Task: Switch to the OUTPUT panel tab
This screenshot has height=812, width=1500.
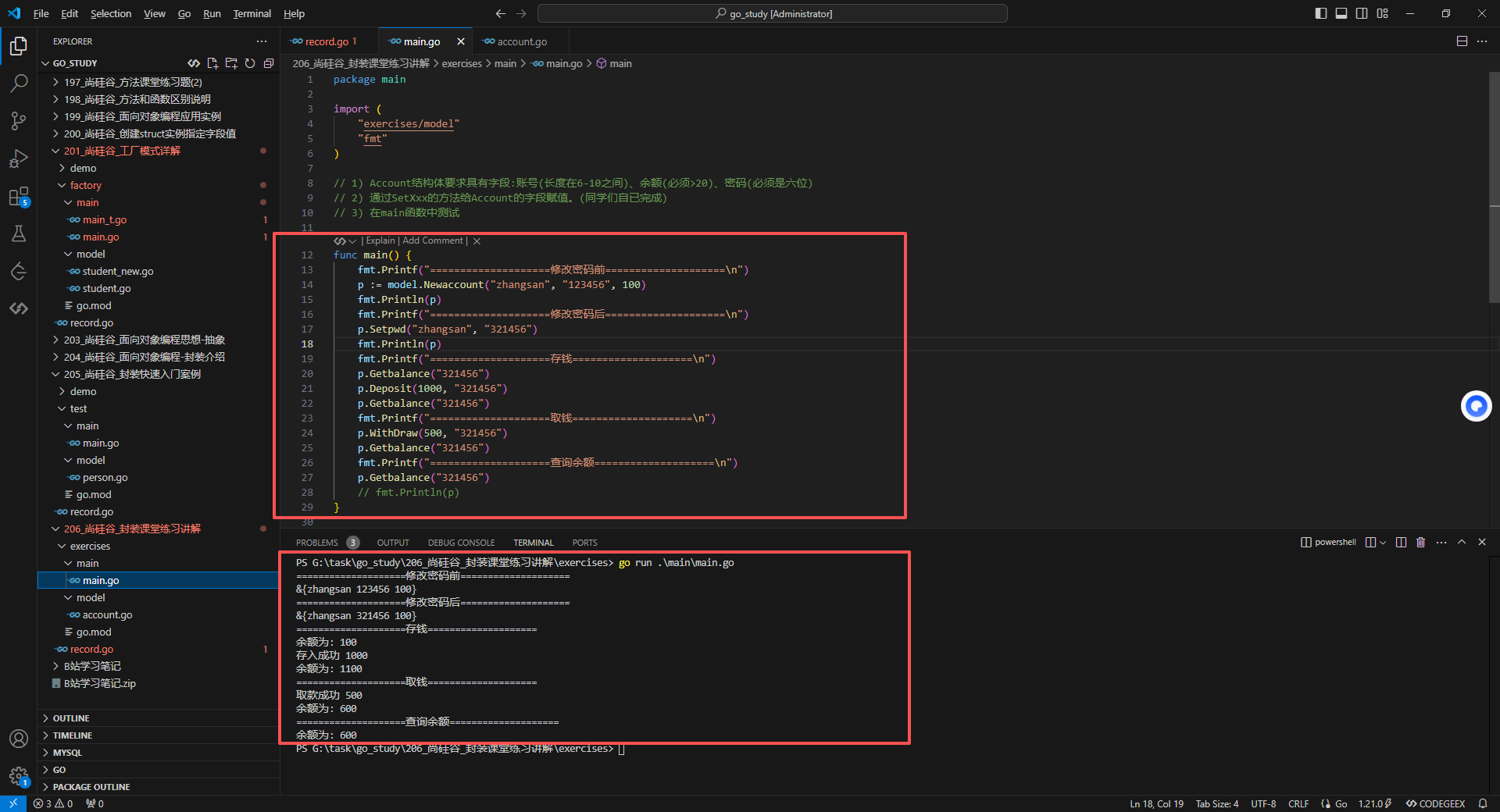Action: point(393,543)
